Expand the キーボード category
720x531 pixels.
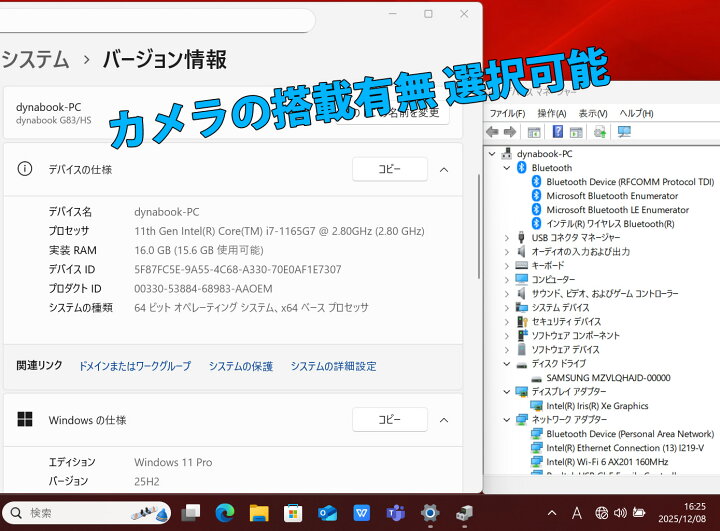pyautogui.click(x=506, y=266)
